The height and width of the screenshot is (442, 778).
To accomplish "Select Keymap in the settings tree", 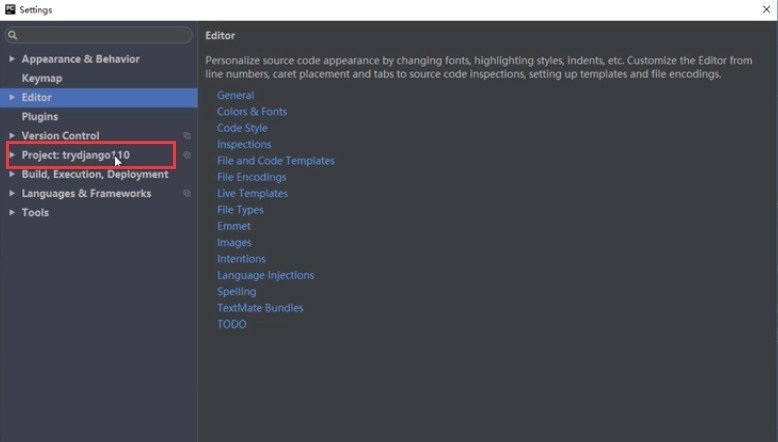I will [x=42, y=78].
